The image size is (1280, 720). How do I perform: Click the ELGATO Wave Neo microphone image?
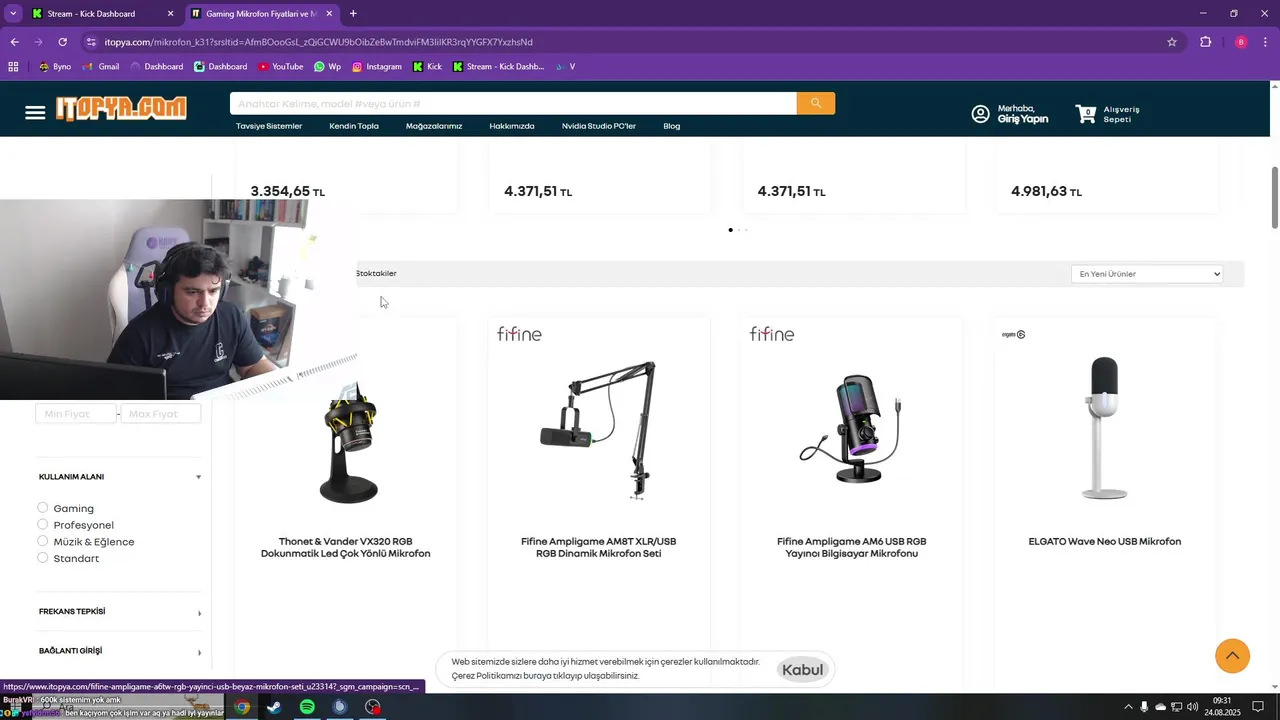(x=1105, y=427)
